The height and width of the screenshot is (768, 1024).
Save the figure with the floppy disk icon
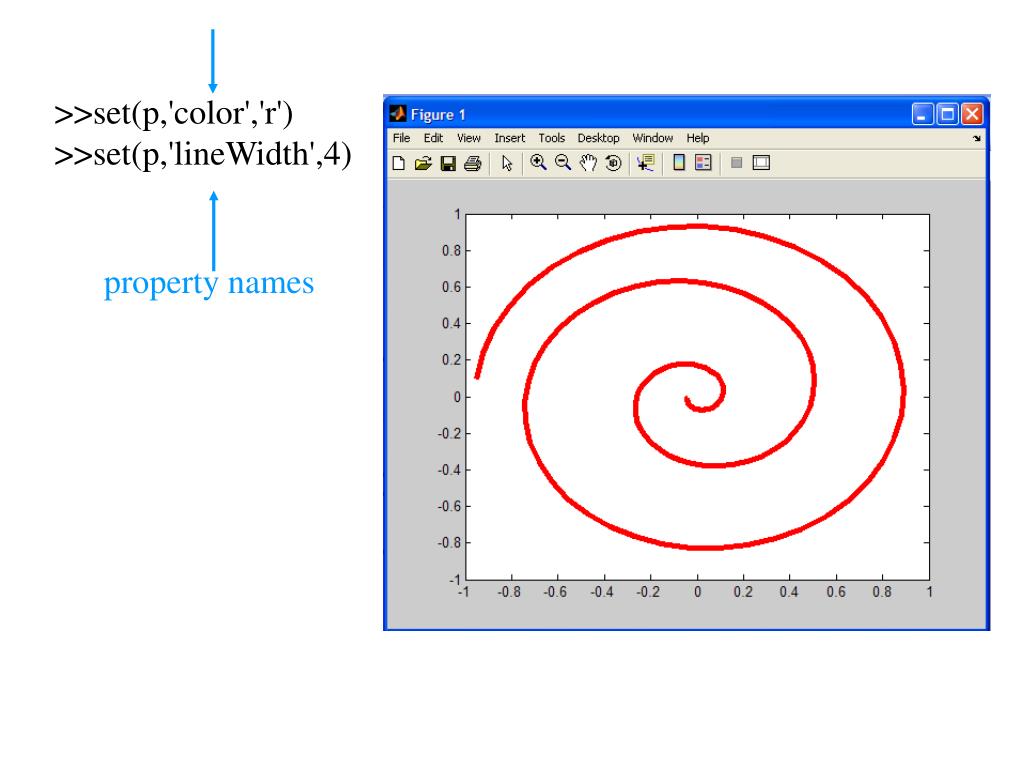point(448,163)
